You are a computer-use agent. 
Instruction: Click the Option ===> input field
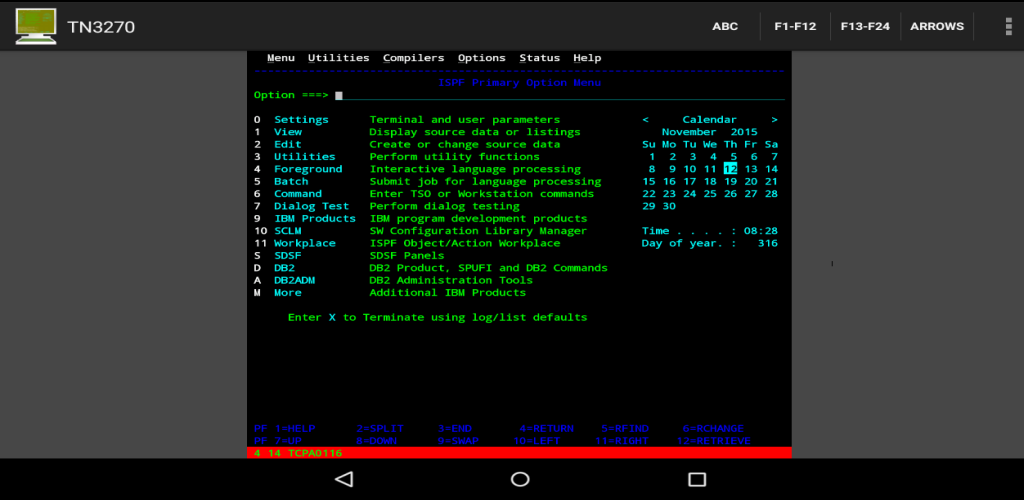point(560,95)
